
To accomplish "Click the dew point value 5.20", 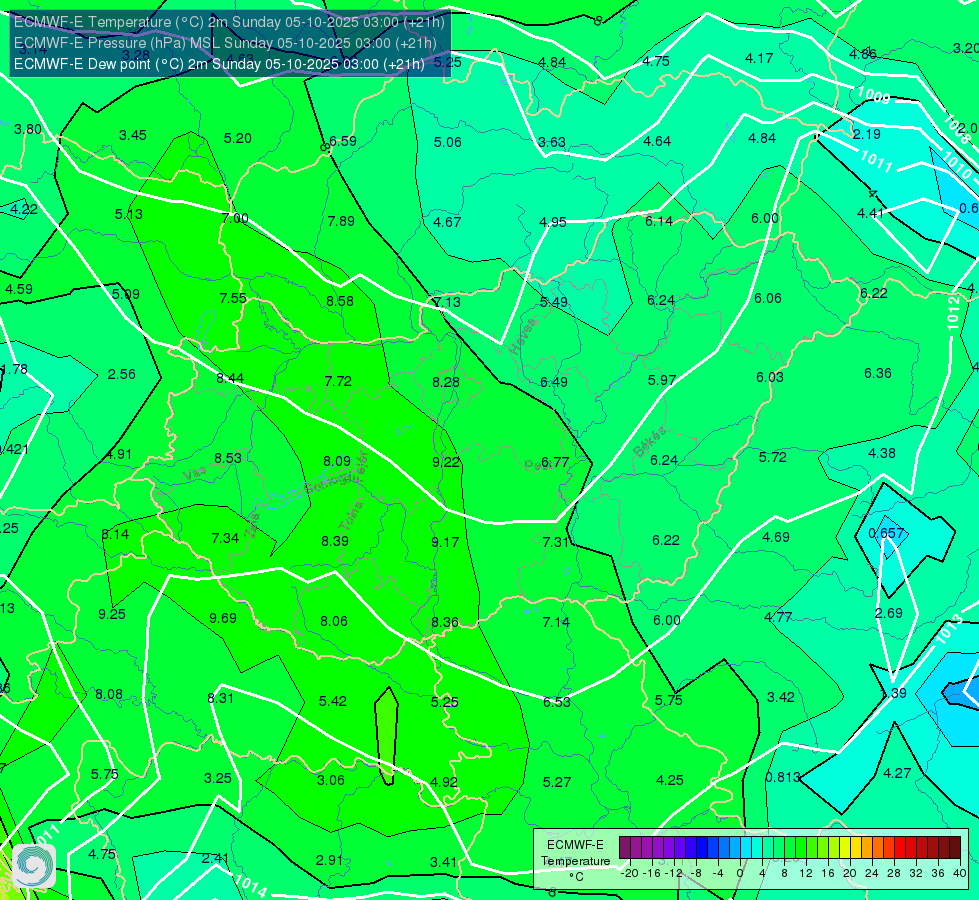I will click(x=238, y=138).
